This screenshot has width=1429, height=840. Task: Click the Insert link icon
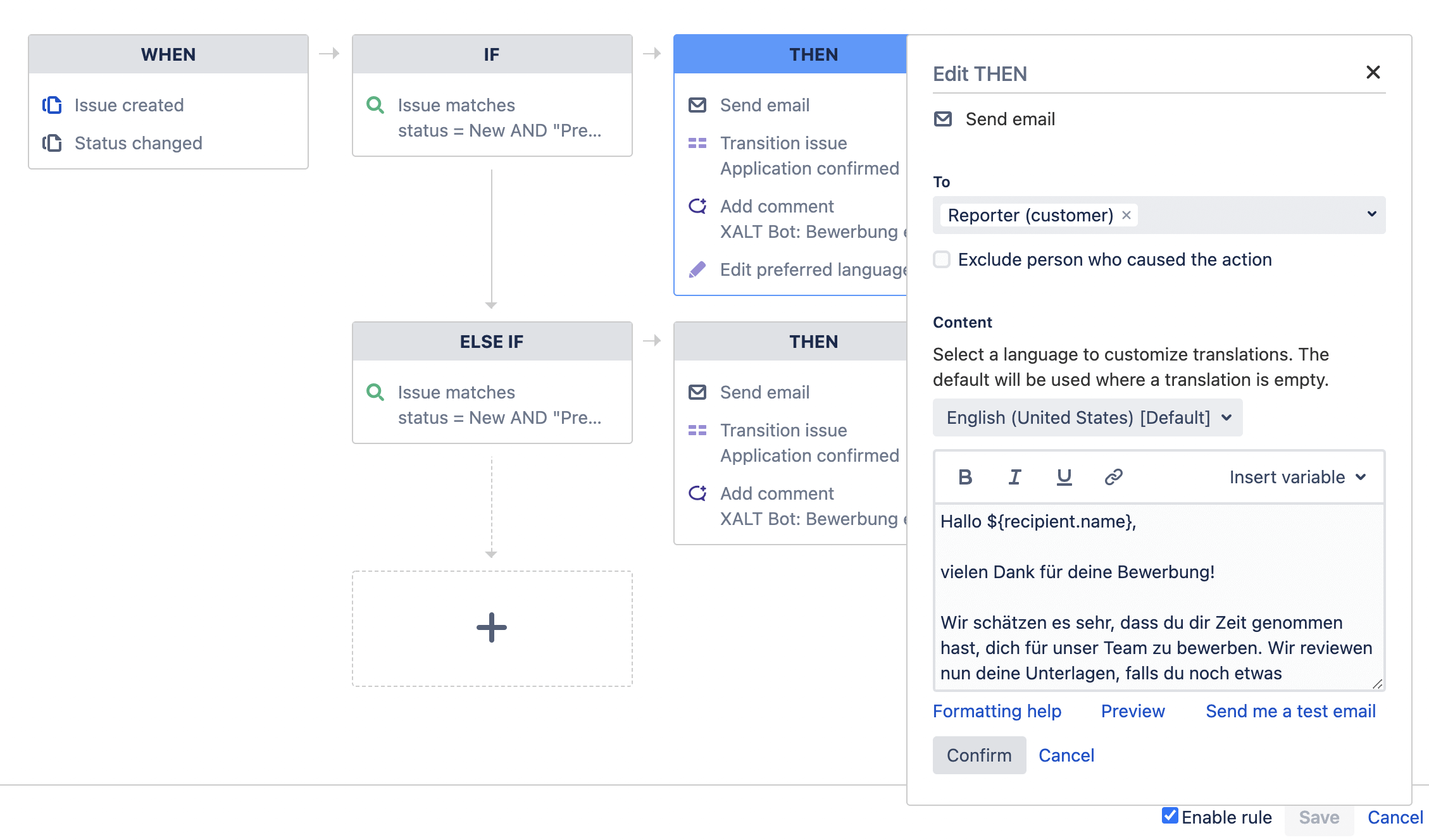(1113, 477)
